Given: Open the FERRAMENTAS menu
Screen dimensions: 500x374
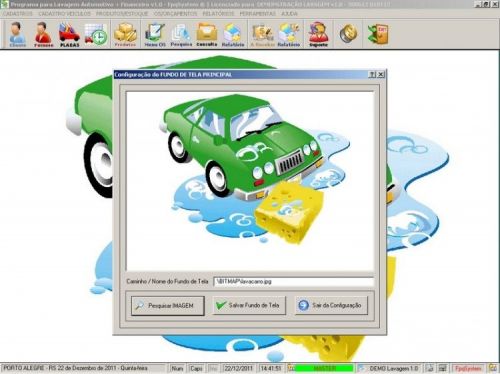Looking at the screenshot, I should point(258,14).
